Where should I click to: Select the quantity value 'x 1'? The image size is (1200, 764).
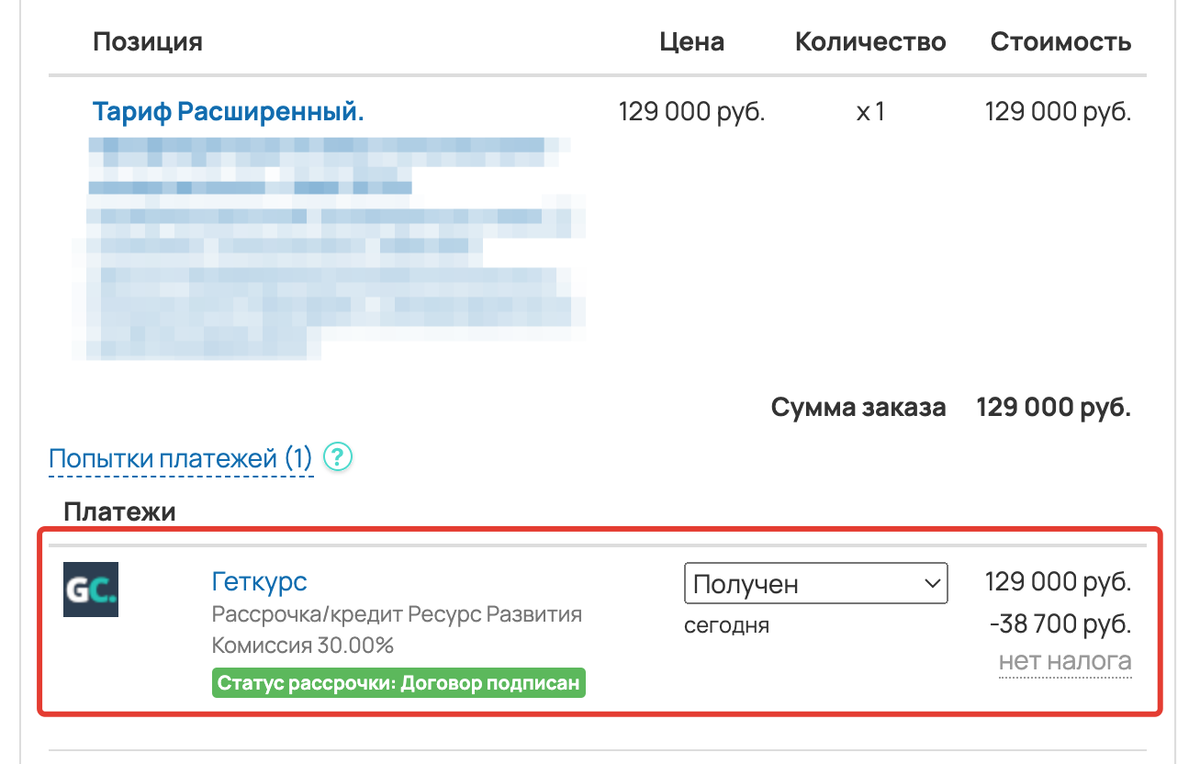[x=870, y=111]
